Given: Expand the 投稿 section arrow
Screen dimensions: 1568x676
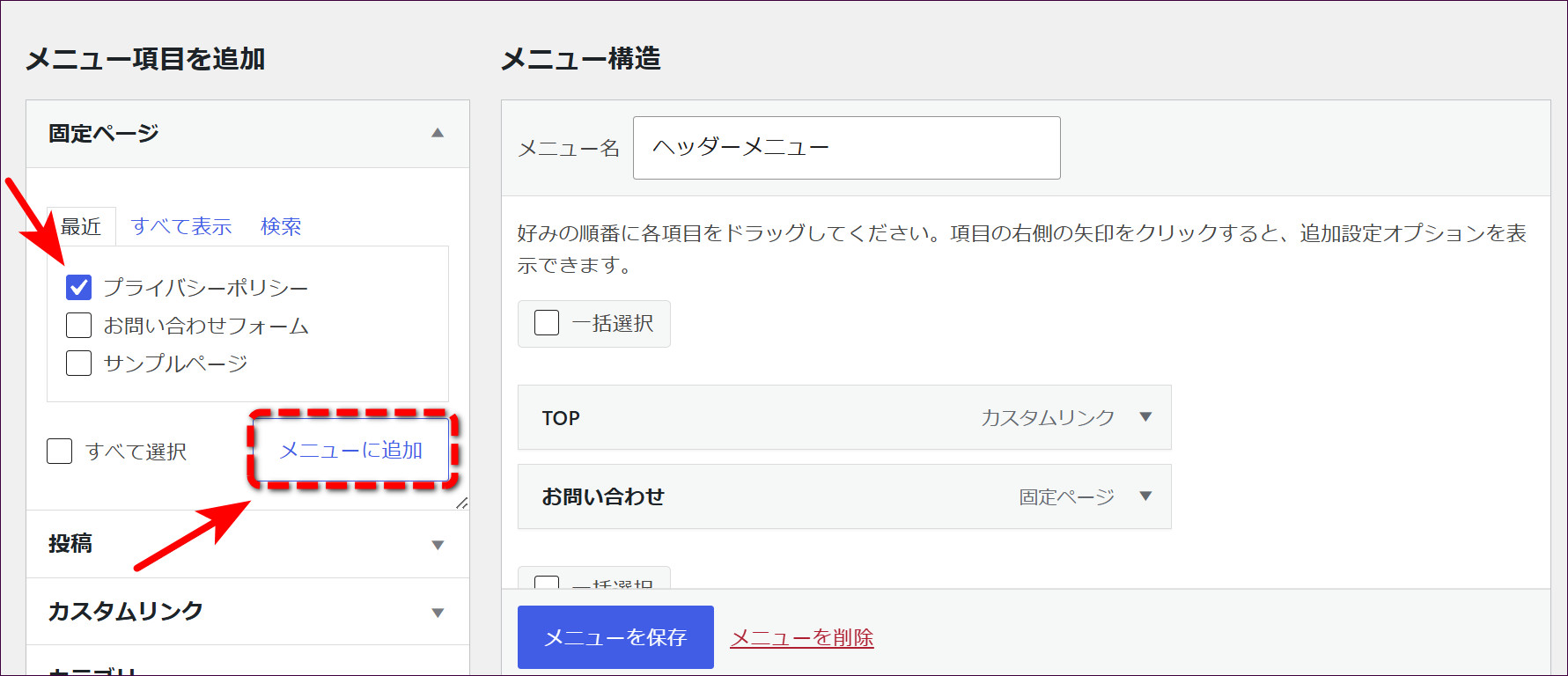Looking at the screenshot, I should (438, 545).
